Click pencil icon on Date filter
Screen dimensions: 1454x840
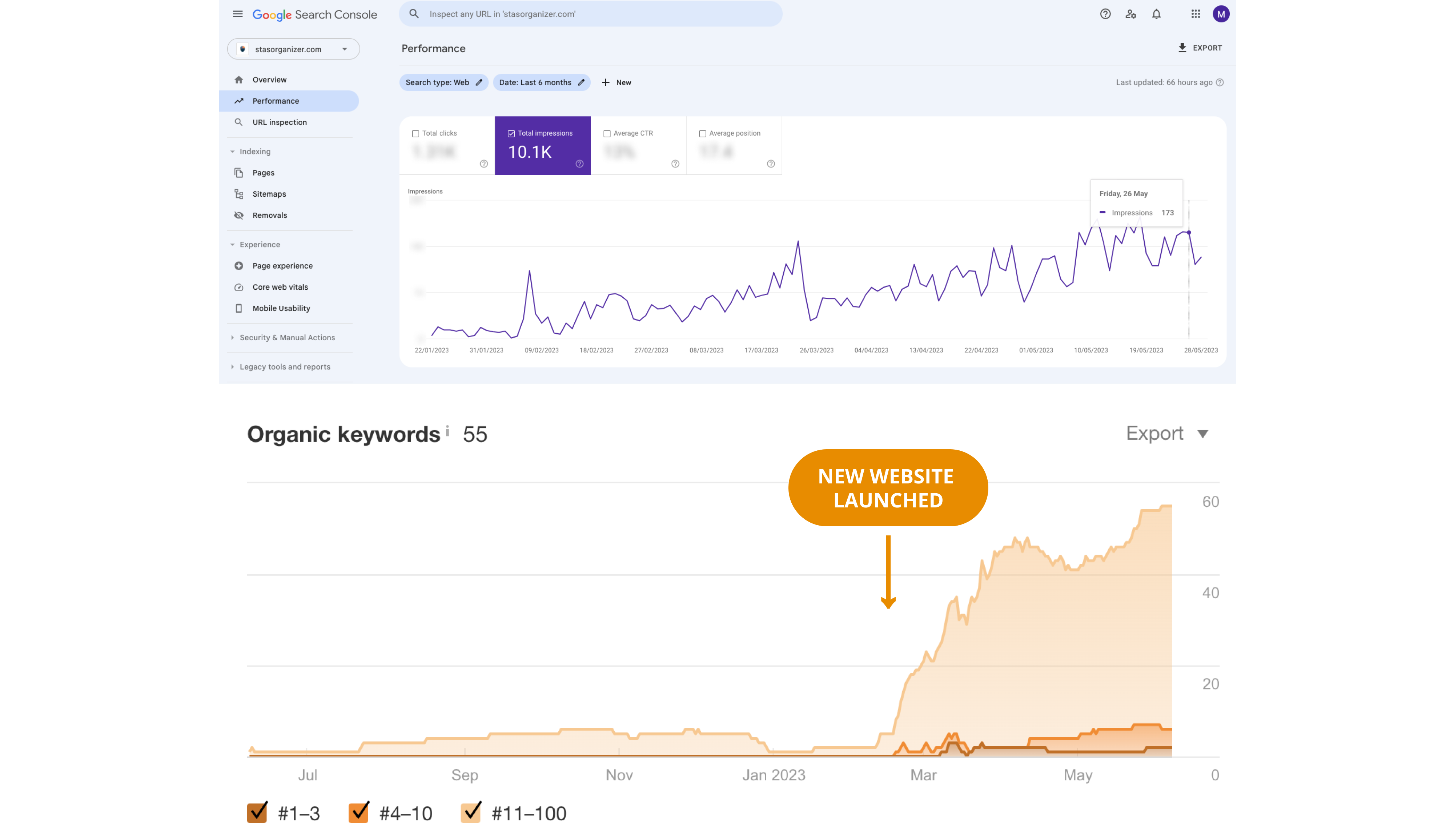581,83
